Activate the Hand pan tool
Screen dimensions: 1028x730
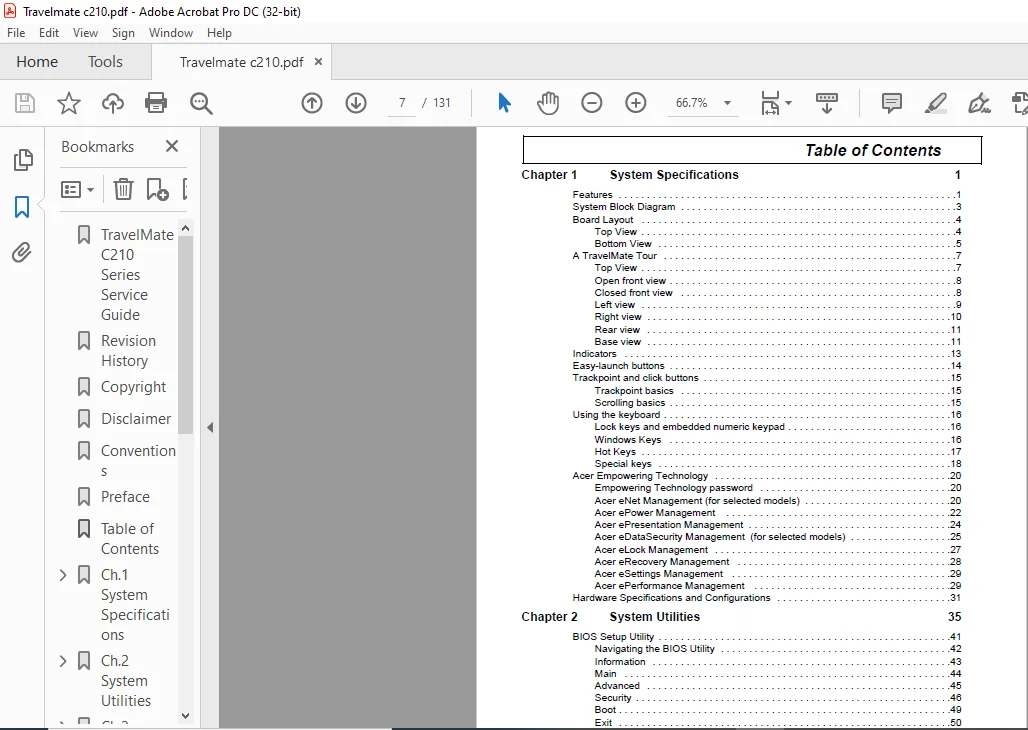pos(548,103)
